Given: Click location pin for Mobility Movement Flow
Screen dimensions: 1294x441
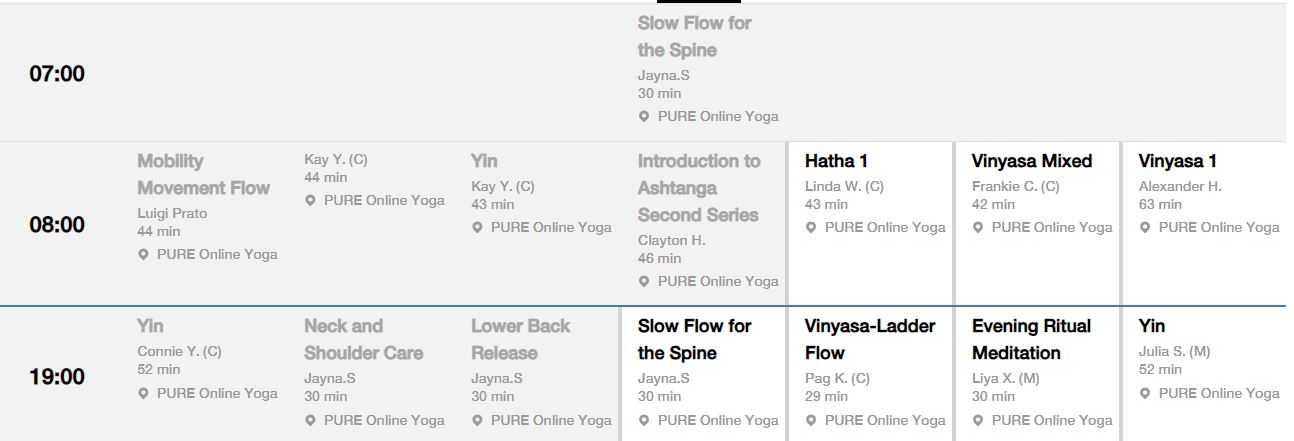Looking at the screenshot, I should [144, 255].
